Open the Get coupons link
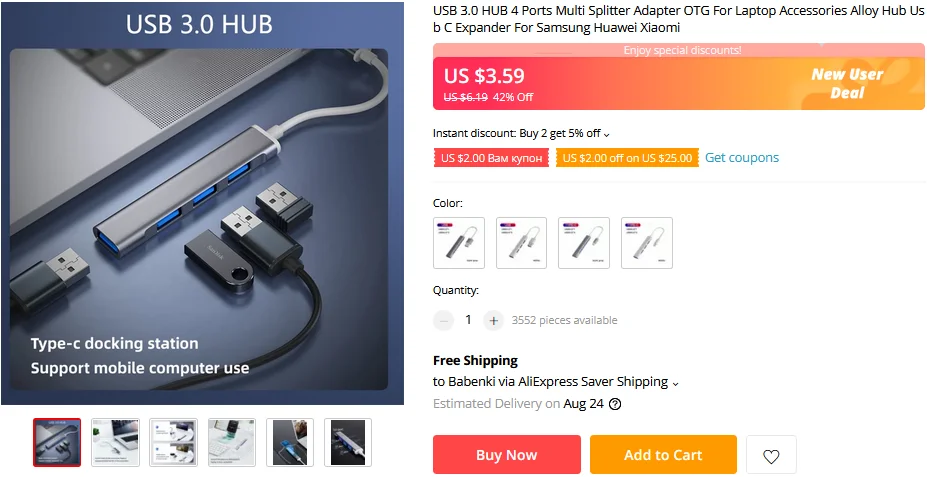 742,158
